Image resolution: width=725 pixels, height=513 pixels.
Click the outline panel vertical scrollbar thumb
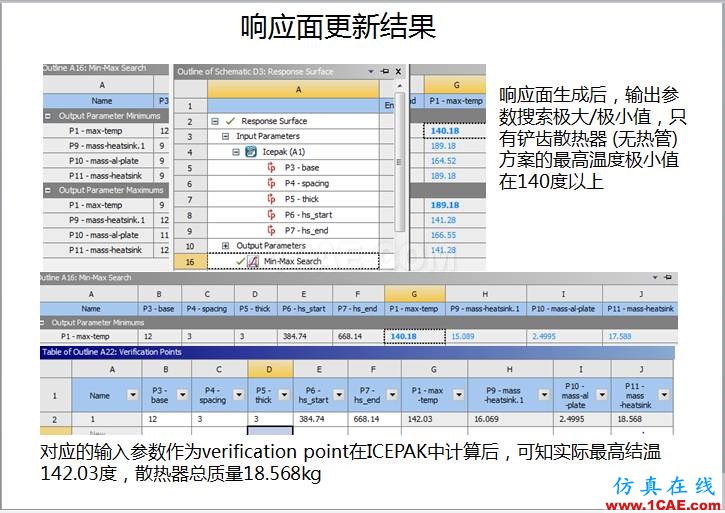click(400, 162)
